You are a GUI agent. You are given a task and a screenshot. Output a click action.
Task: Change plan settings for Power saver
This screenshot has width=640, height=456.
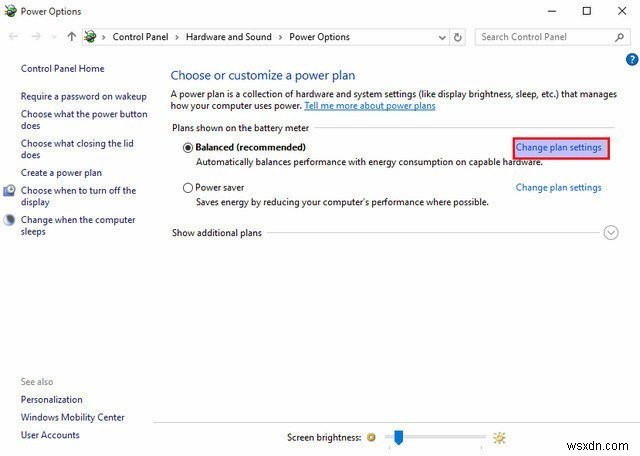coord(558,187)
